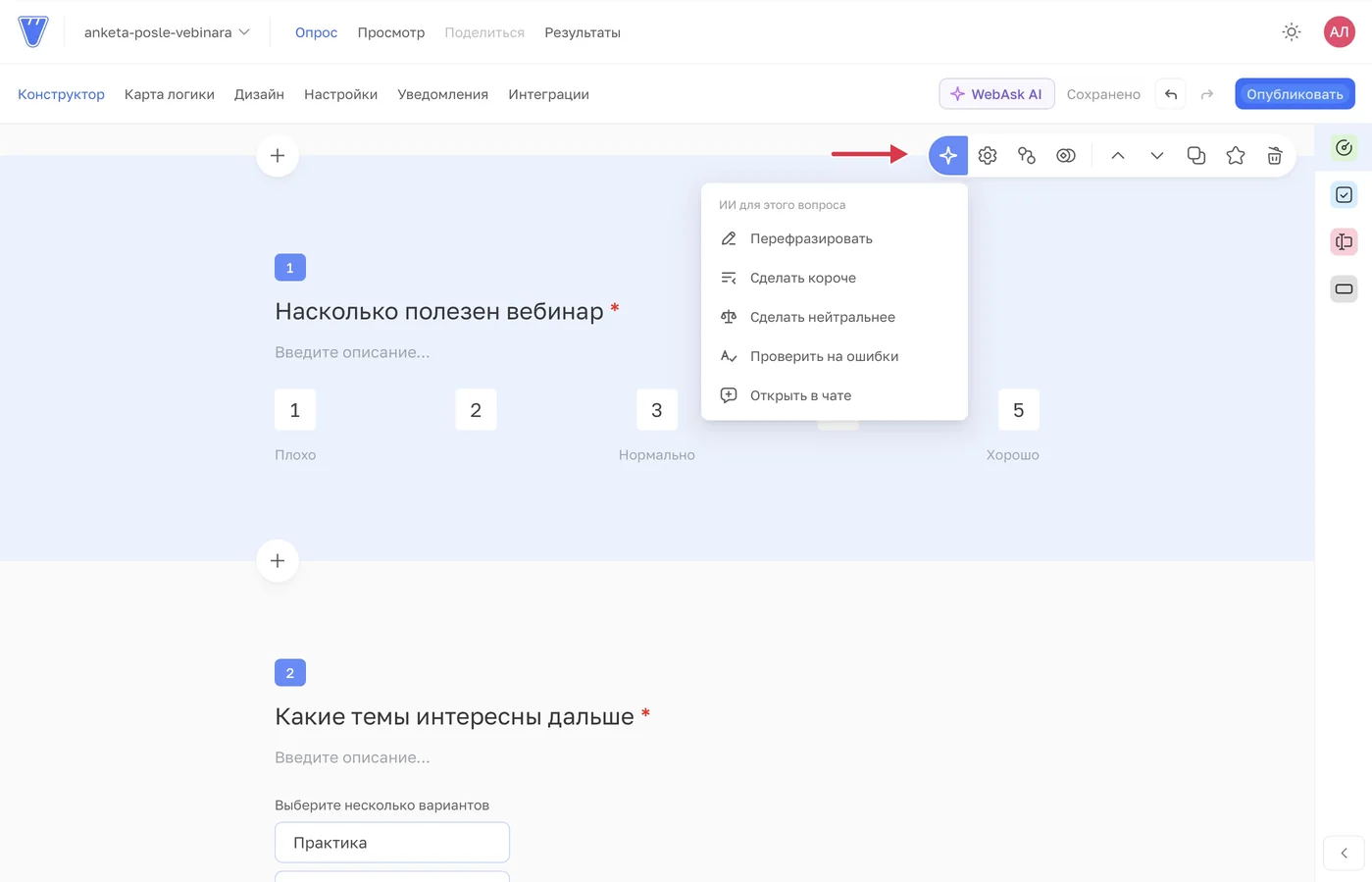Click the WebAsk AI button
Screen dimensions: 1372x882
click(x=996, y=94)
